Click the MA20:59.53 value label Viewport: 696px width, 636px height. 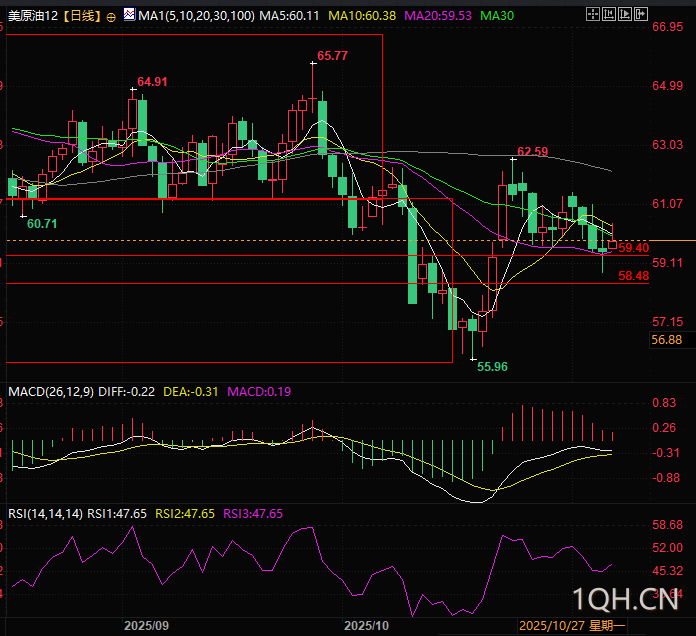click(438, 16)
